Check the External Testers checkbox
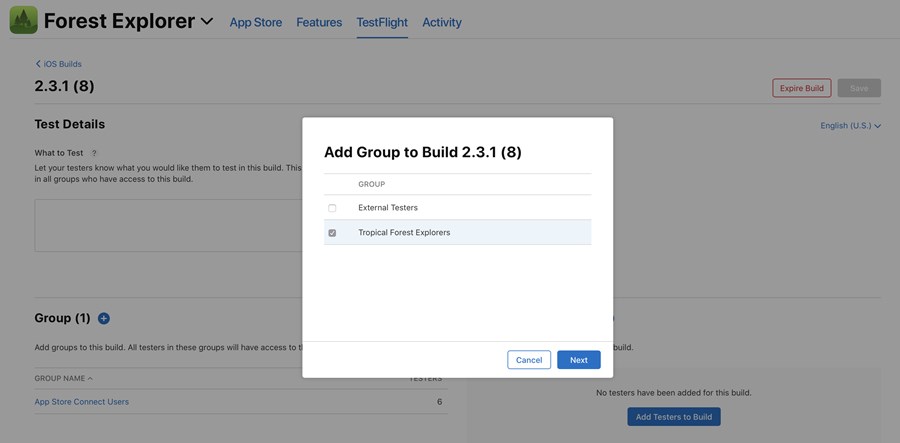Screen dimensions: 900x443 point(332,208)
